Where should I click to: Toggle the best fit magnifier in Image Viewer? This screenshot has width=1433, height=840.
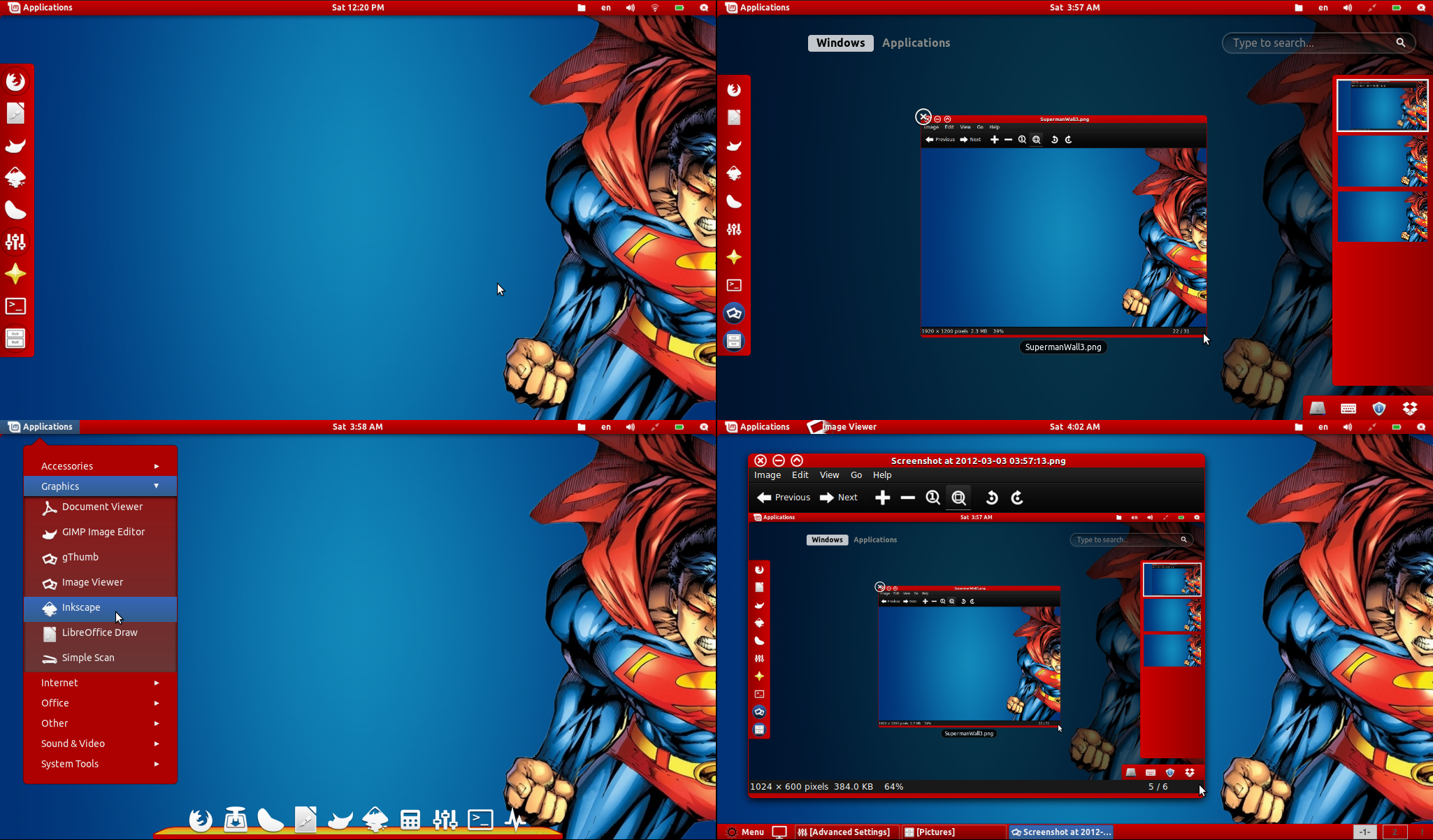point(959,498)
